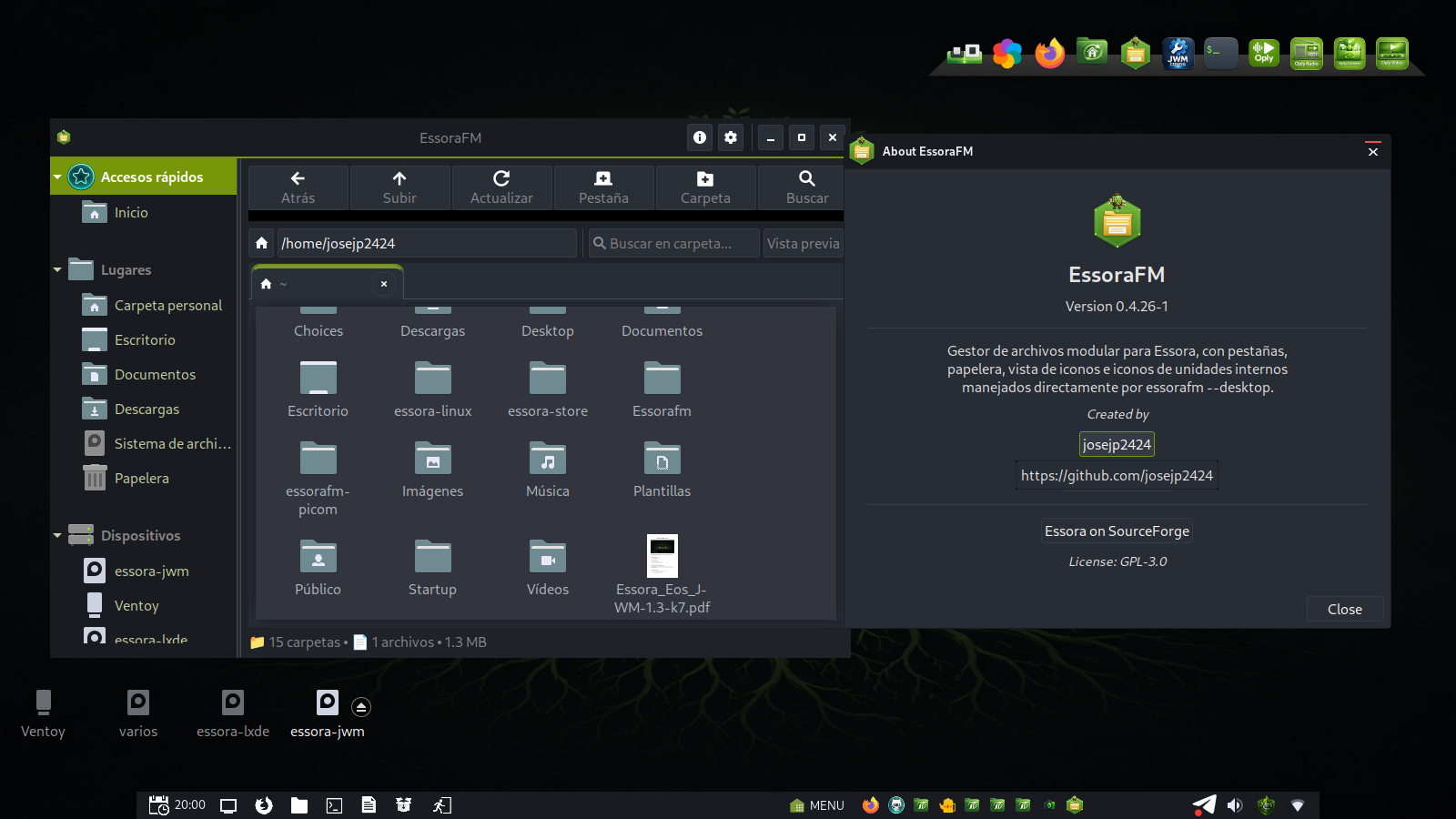Open a new tab with Pestaña
Viewport: 1456px width, 819px height.
pos(603,187)
